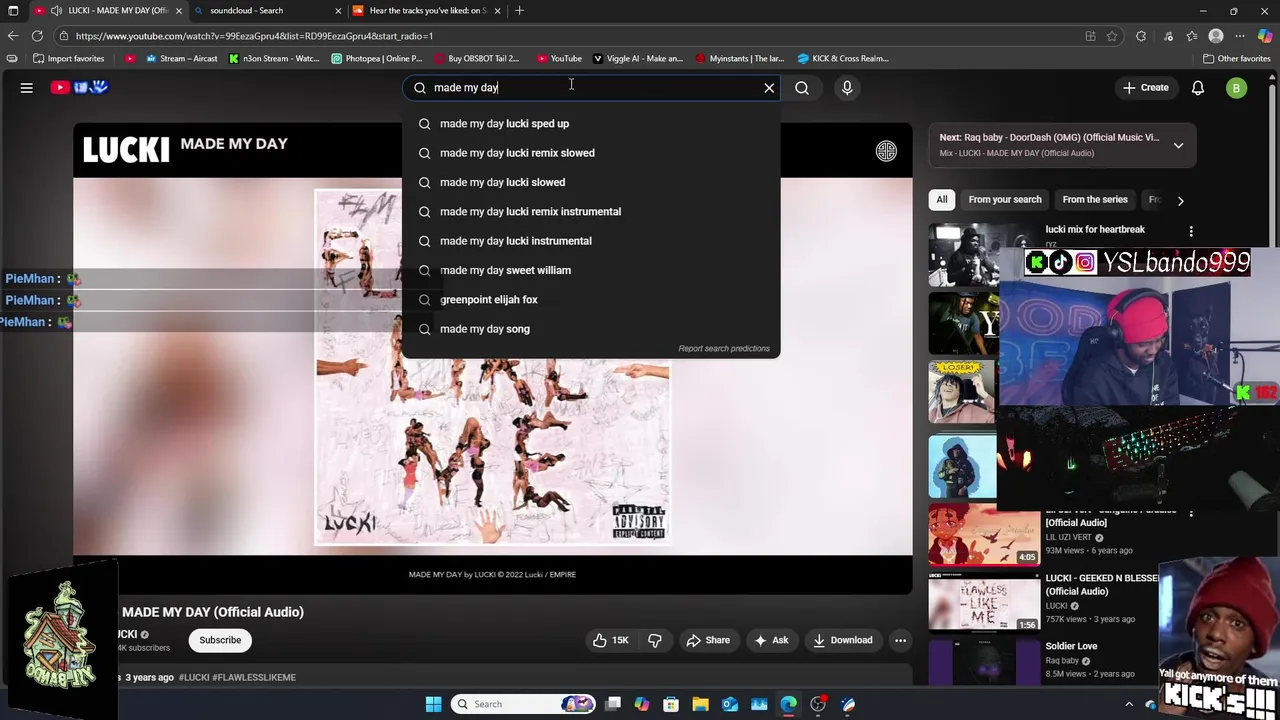This screenshot has width=1280, height=720.
Task: Click the Create button
Action: point(1145,88)
